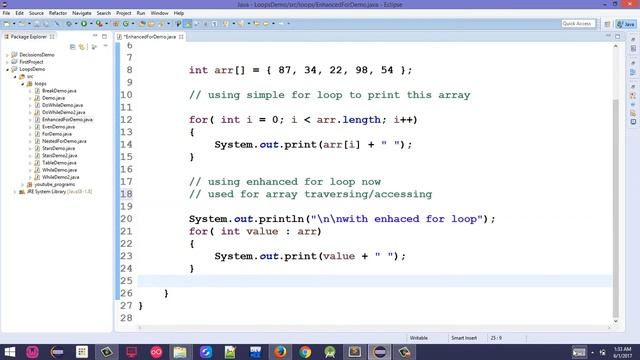Select StarsDemo.java in Package Explorer
Screen dimensions: 640x360
[x=58, y=149]
